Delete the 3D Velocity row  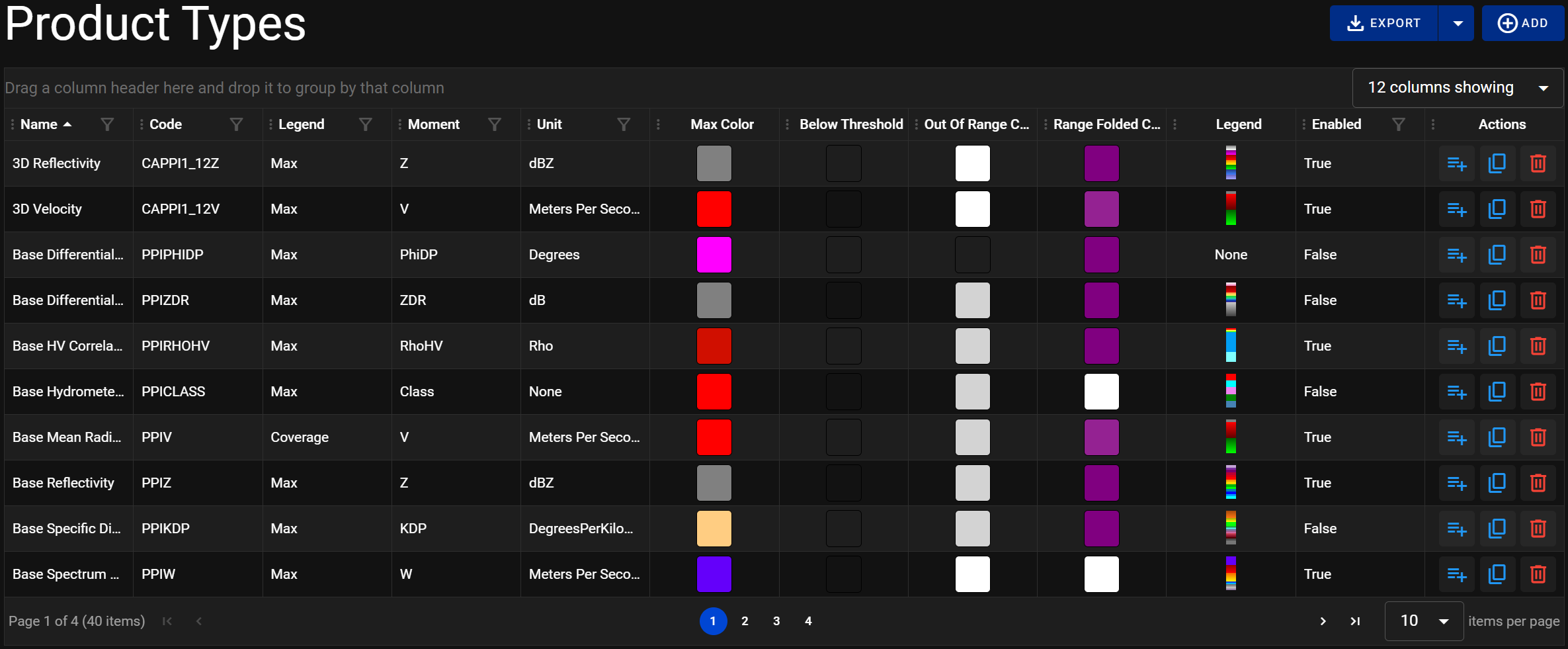tap(1538, 209)
